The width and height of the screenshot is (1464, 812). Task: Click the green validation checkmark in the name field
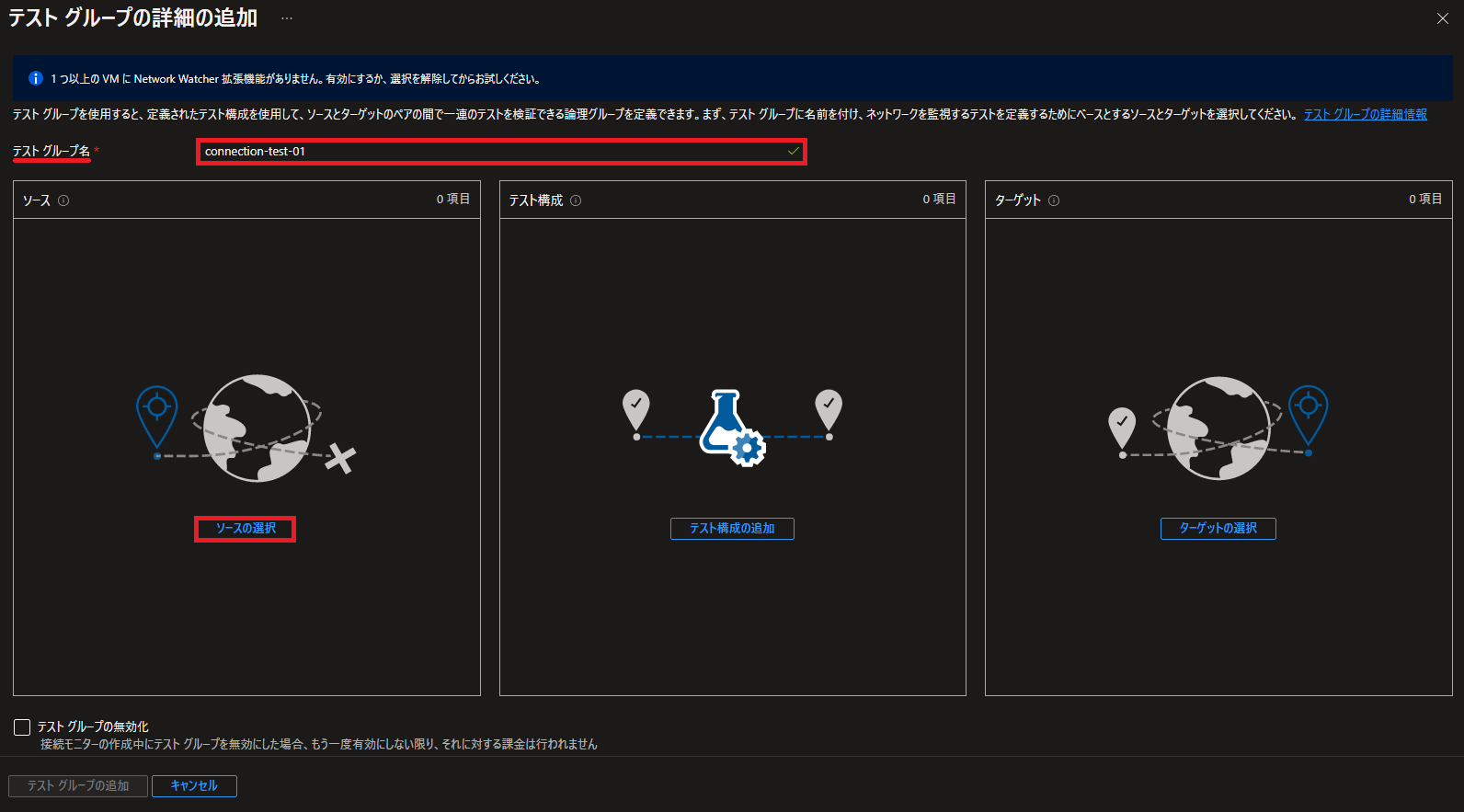point(794,151)
